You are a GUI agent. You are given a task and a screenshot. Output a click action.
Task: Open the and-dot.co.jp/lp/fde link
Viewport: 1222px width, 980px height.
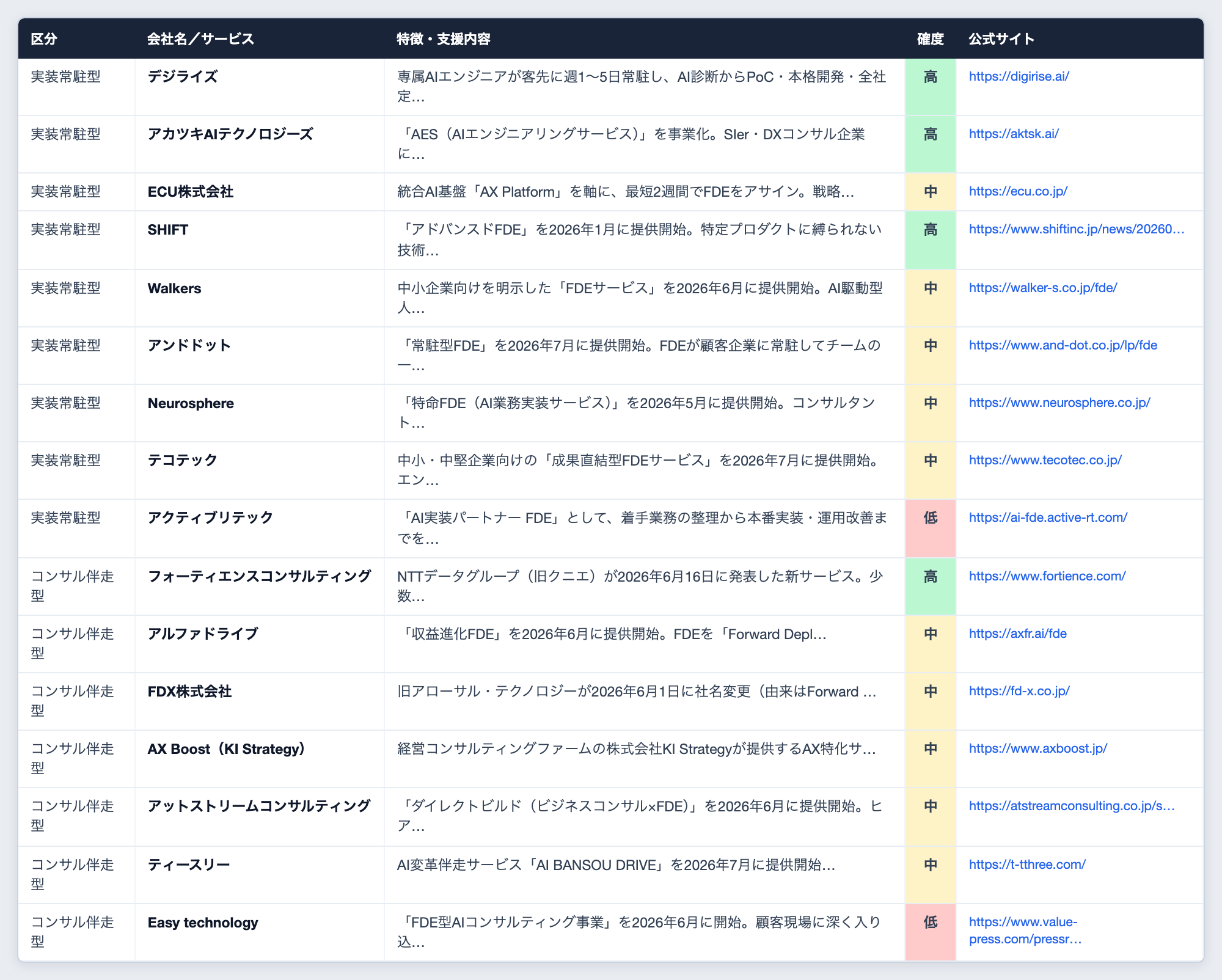(1063, 345)
